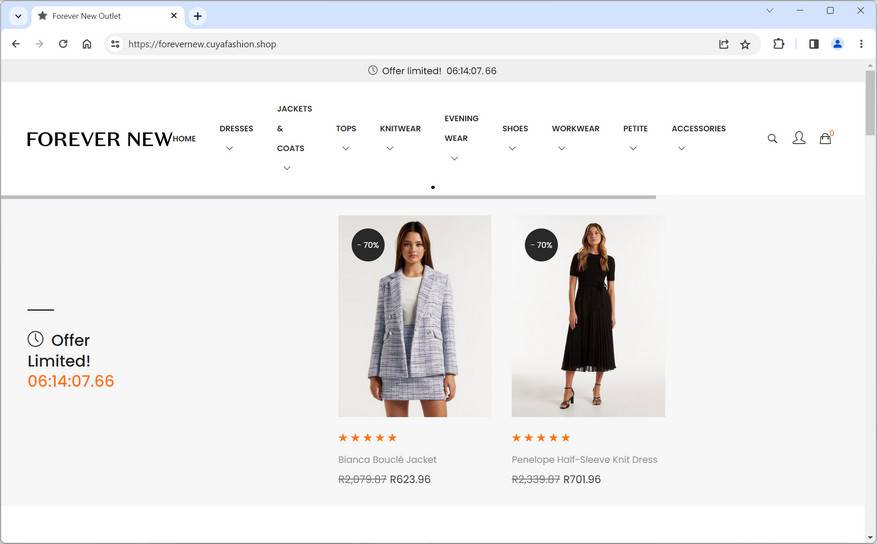The height and width of the screenshot is (544, 877).
Task: Expand the Jackets & Coats chevron
Action: (286, 168)
